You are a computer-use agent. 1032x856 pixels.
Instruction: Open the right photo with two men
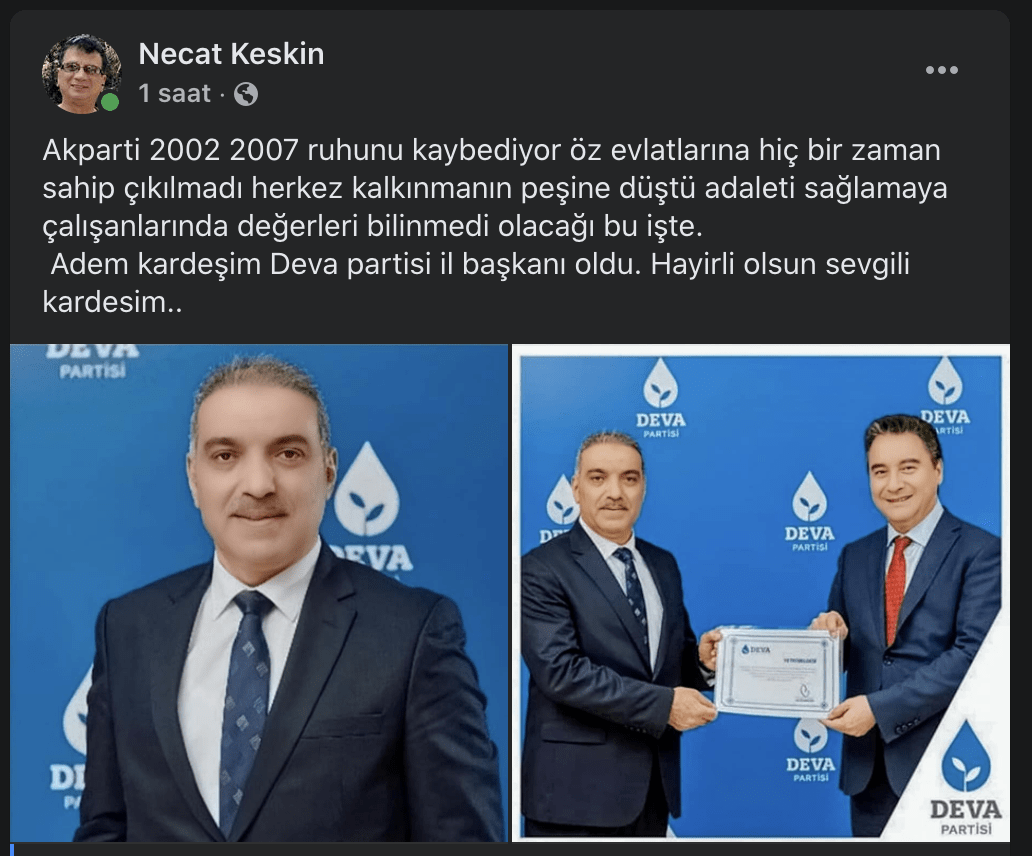coord(761,593)
